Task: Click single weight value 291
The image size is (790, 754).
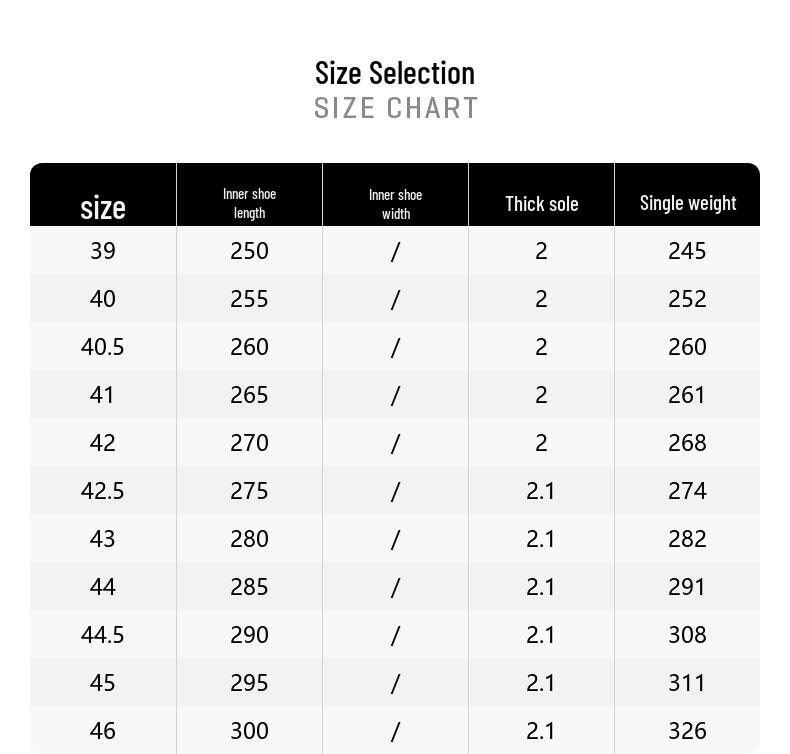Action: [x=687, y=587]
